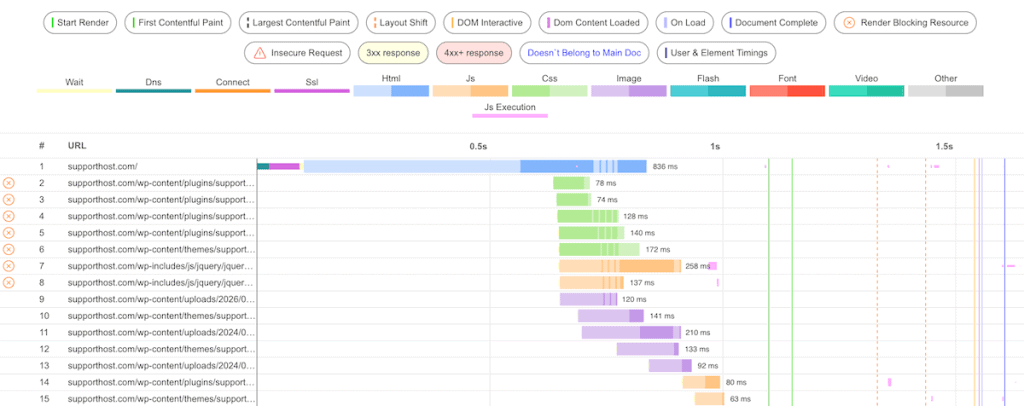Click the 63 ms duration label
1024x406 pixels.
coord(740,399)
